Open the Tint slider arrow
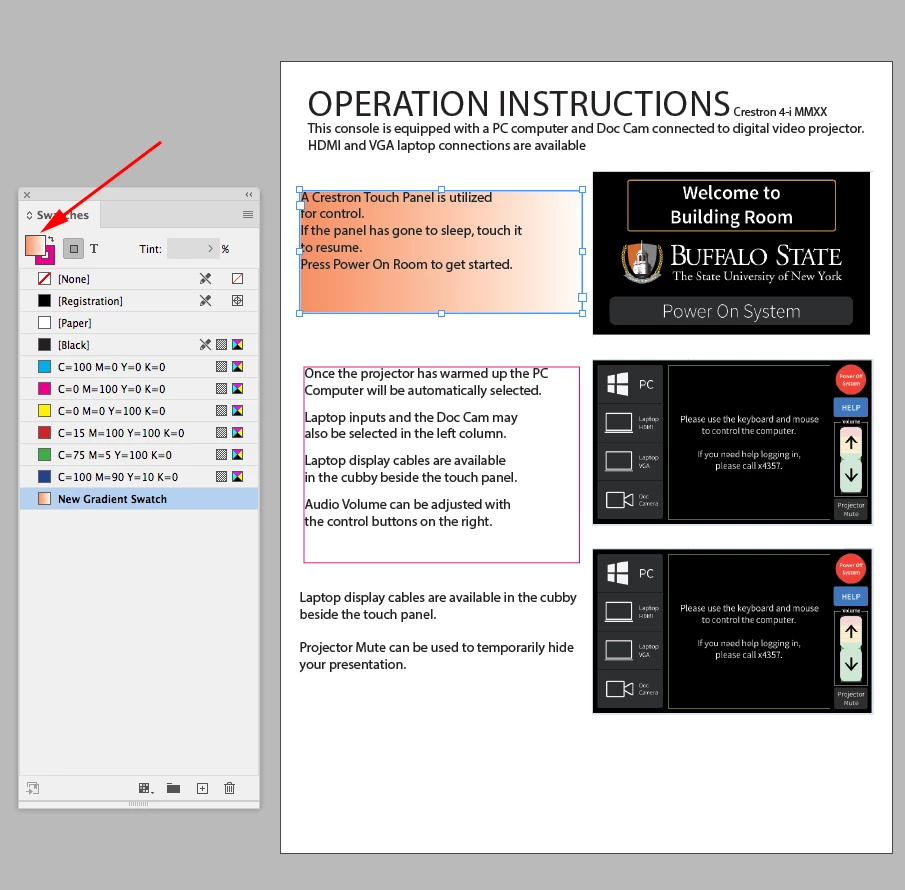Image resolution: width=905 pixels, height=890 pixels. [x=211, y=249]
